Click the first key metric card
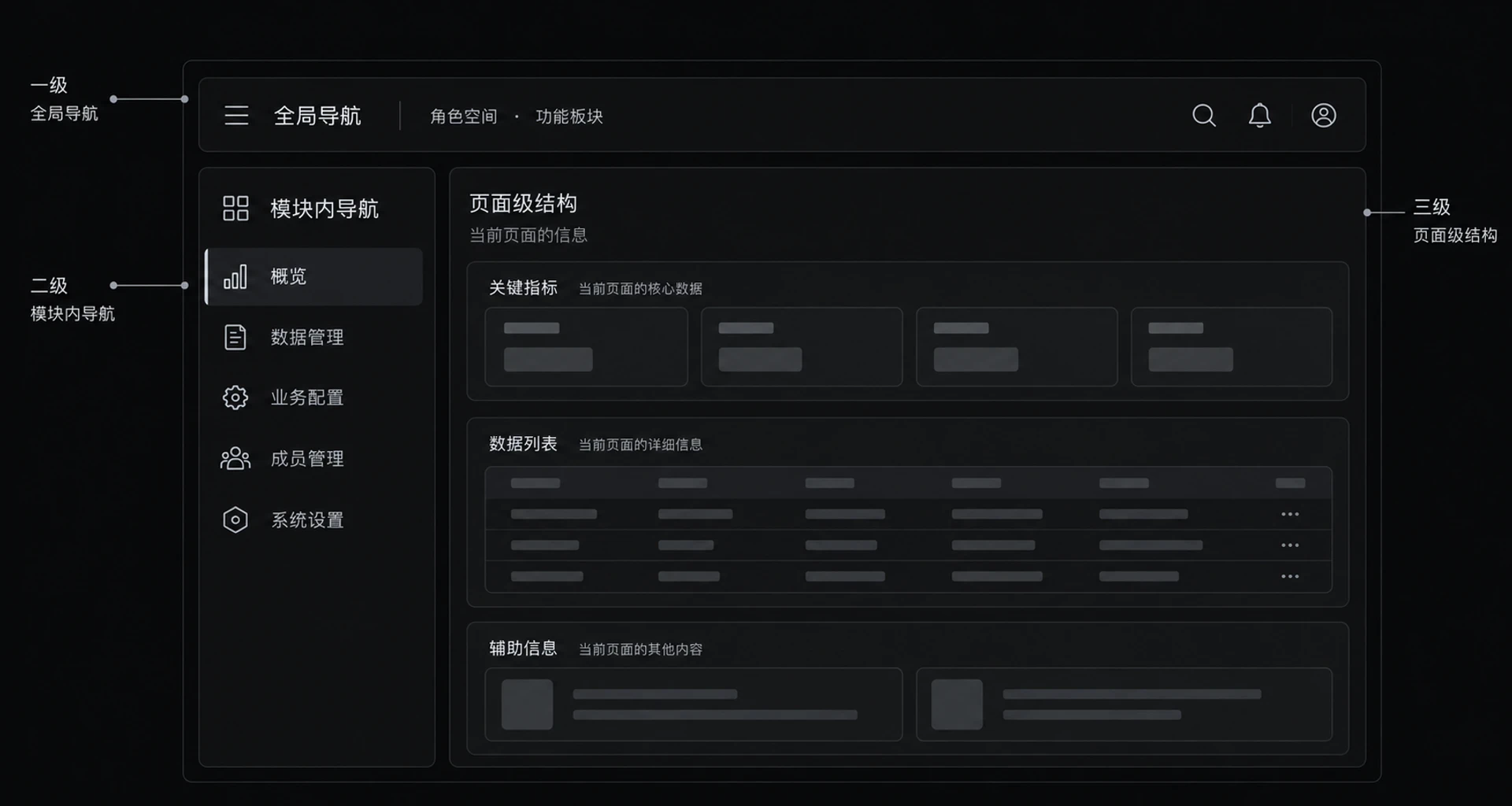This screenshot has height=806, width=1512. 587,346
